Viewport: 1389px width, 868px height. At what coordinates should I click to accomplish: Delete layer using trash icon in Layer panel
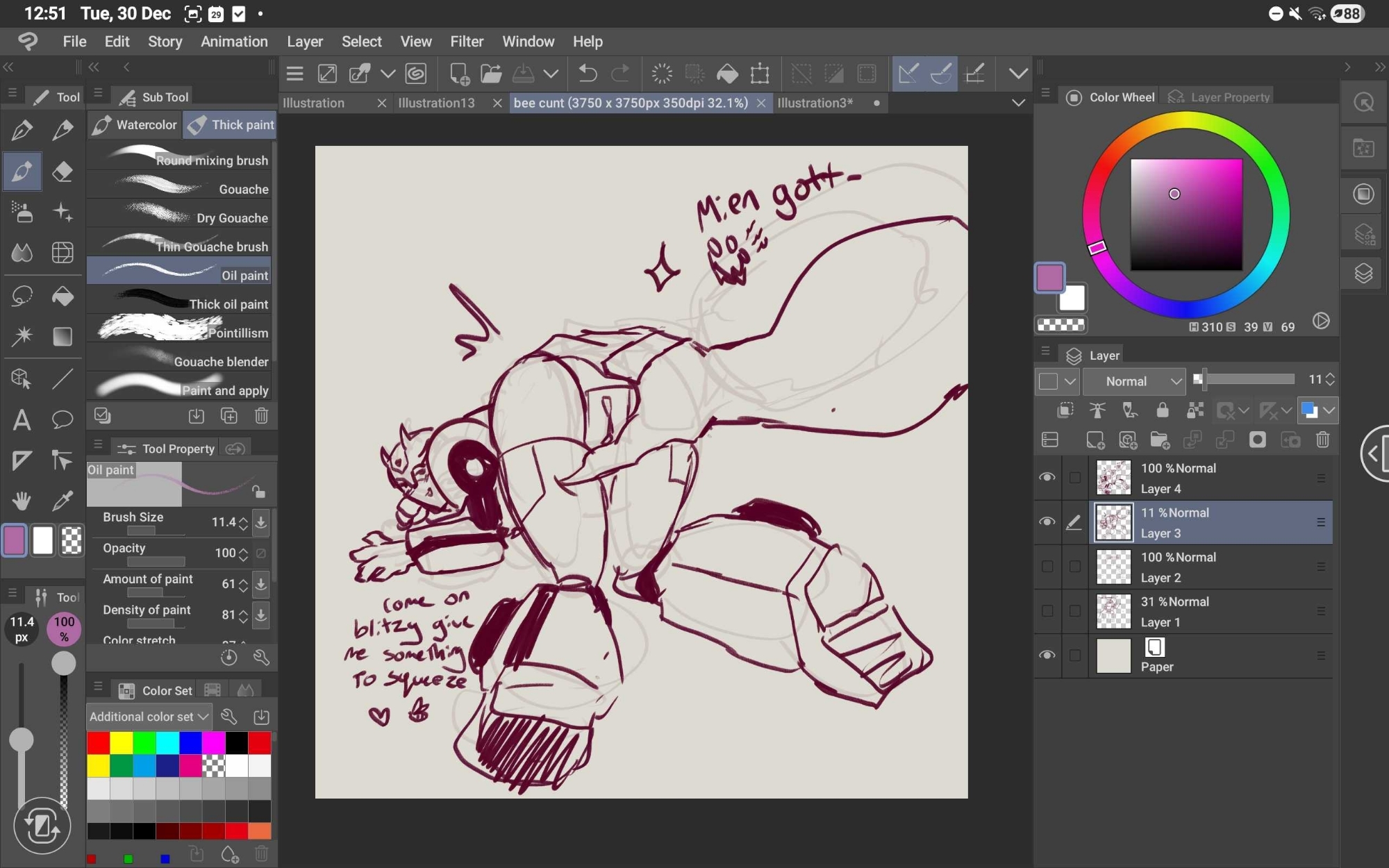pyautogui.click(x=1322, y=440)
